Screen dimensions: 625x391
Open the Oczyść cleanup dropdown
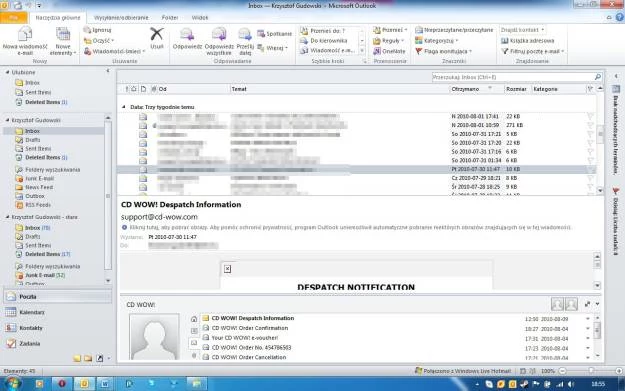99,41
